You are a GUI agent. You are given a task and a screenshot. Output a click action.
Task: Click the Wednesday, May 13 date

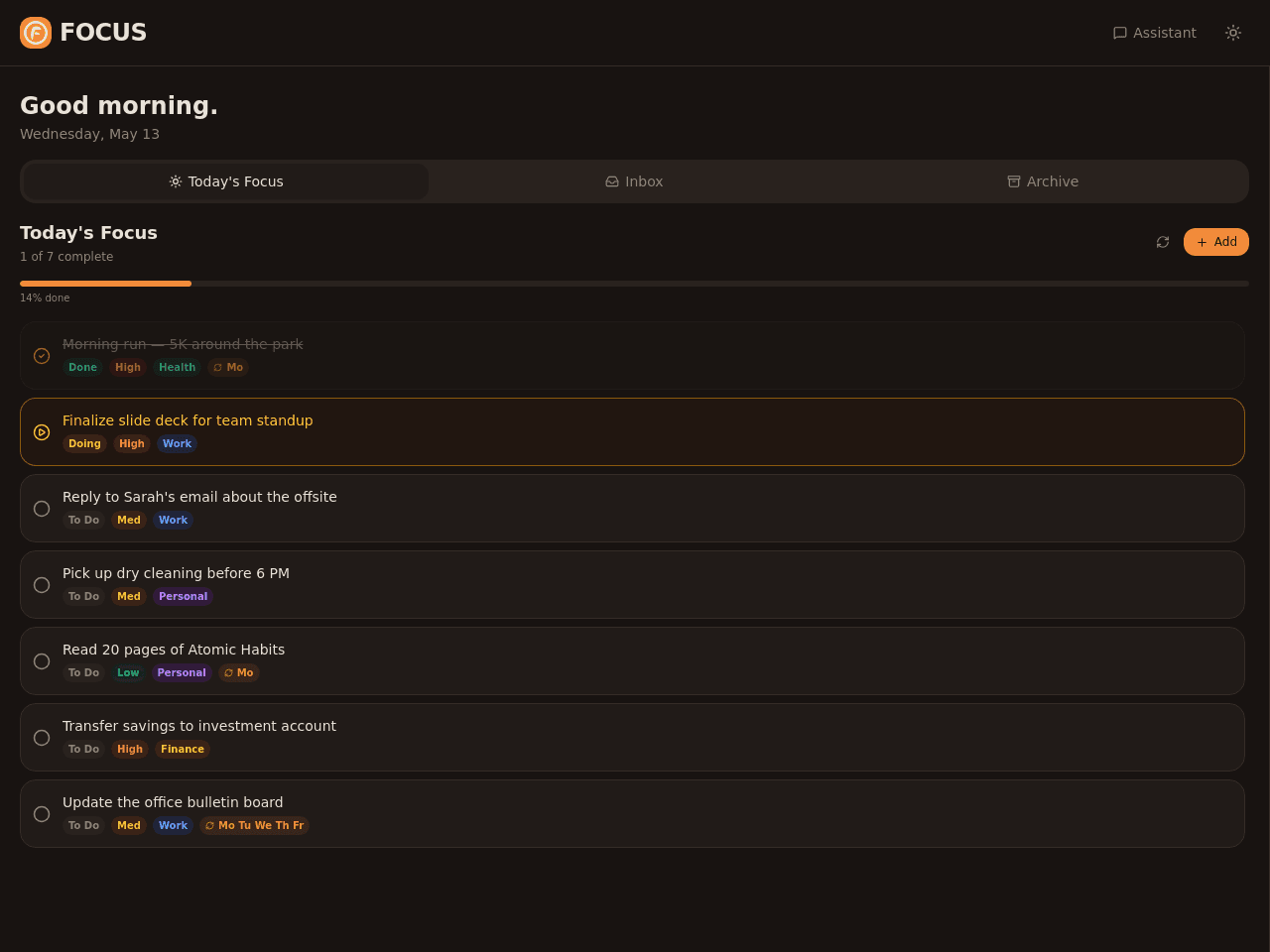coord(89,134)
